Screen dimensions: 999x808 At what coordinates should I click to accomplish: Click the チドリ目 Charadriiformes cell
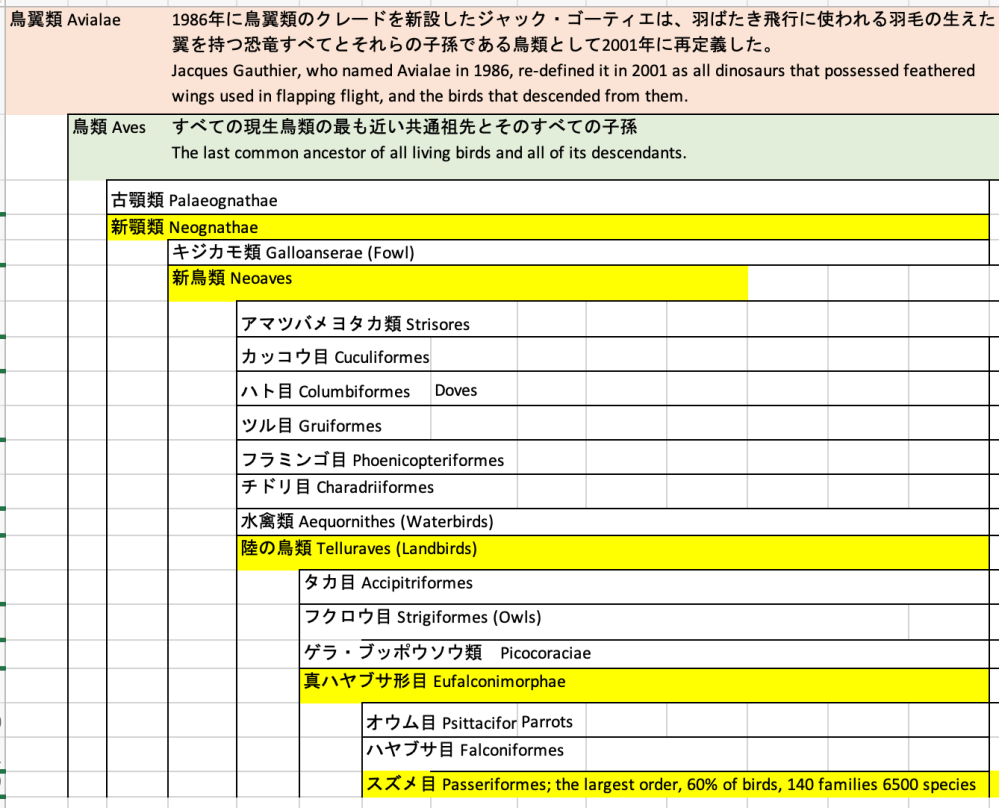point(337,487)
